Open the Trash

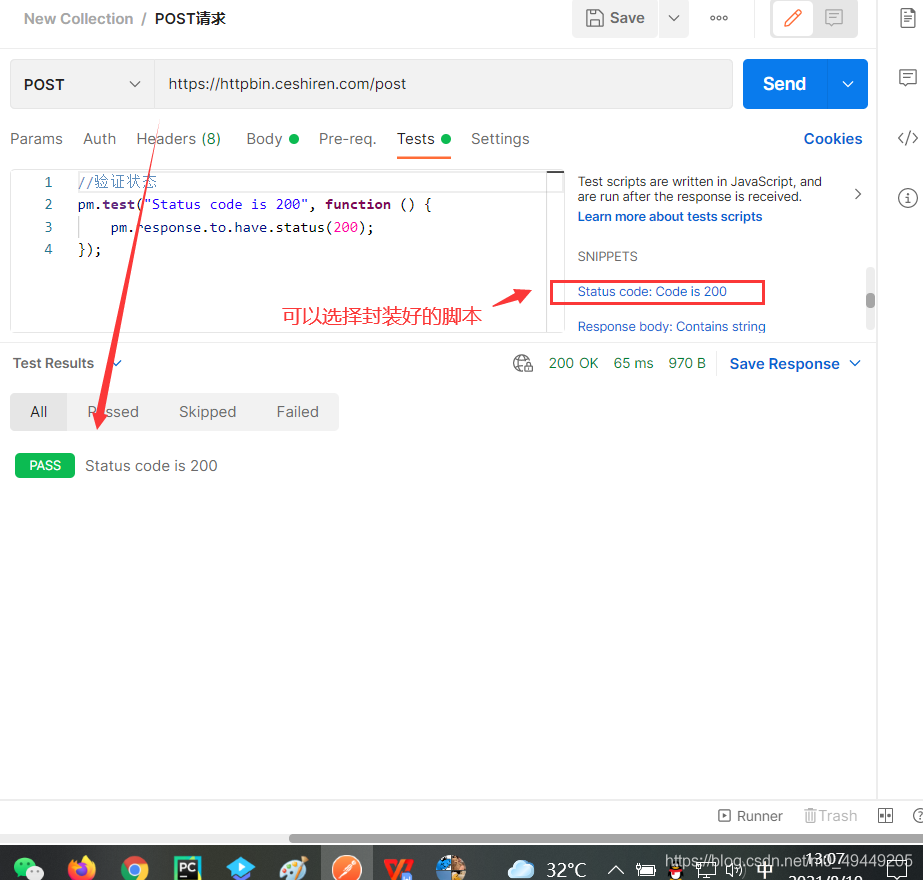pos(831,816)
